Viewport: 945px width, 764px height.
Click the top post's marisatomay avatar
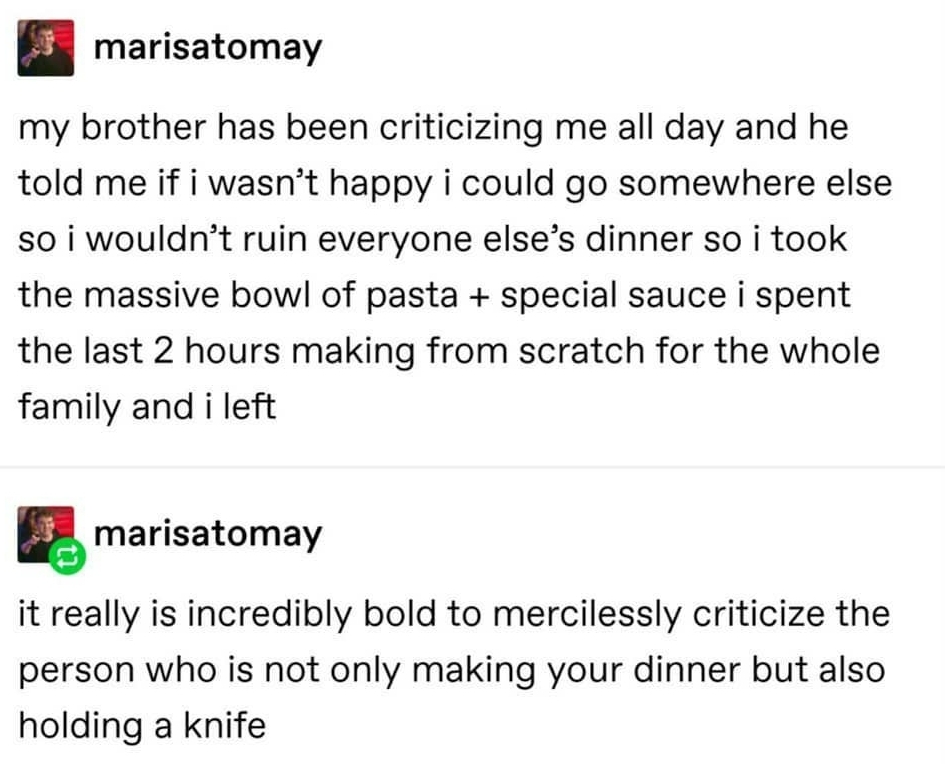coord(46,48)
